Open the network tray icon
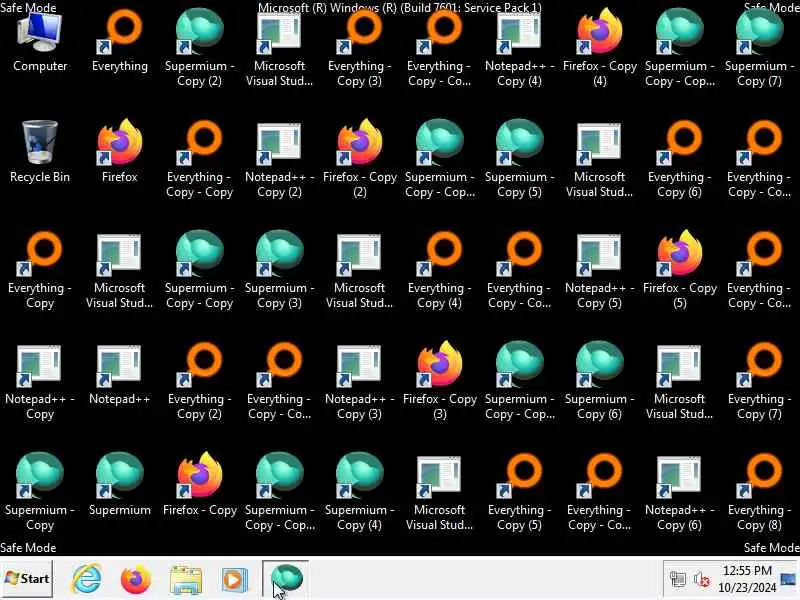 678,580
